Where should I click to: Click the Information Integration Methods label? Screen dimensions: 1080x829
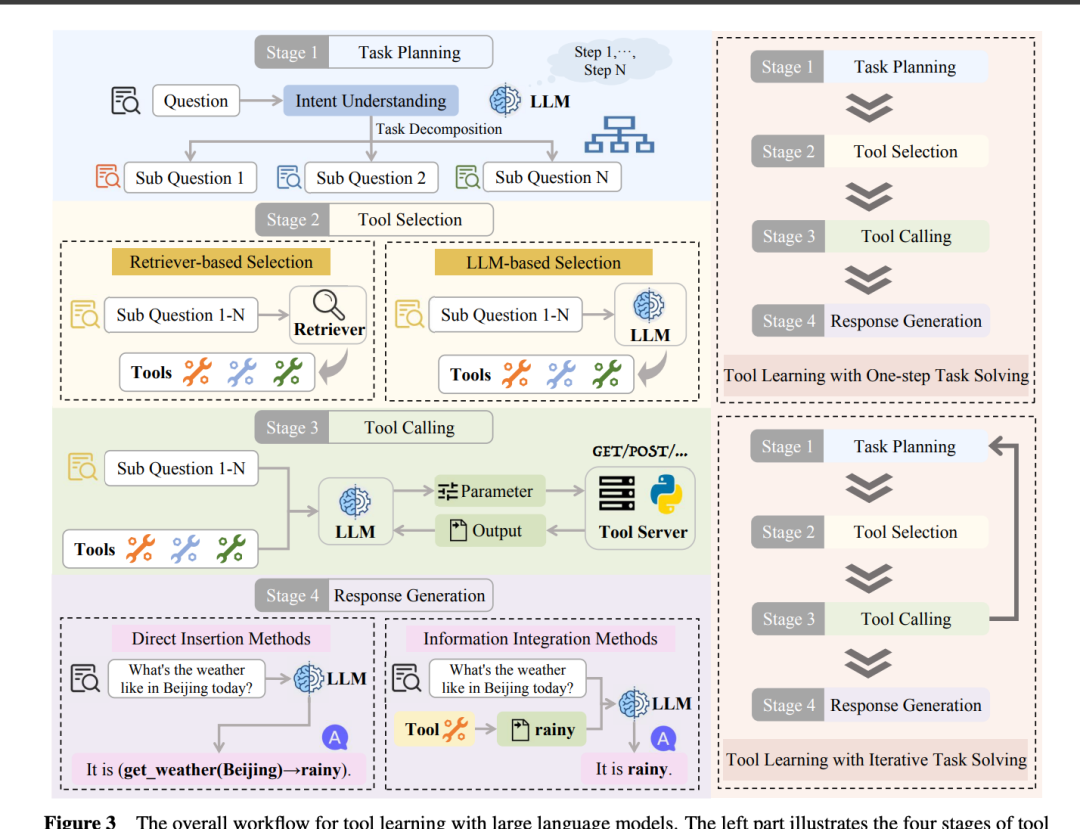coord(540,639)
